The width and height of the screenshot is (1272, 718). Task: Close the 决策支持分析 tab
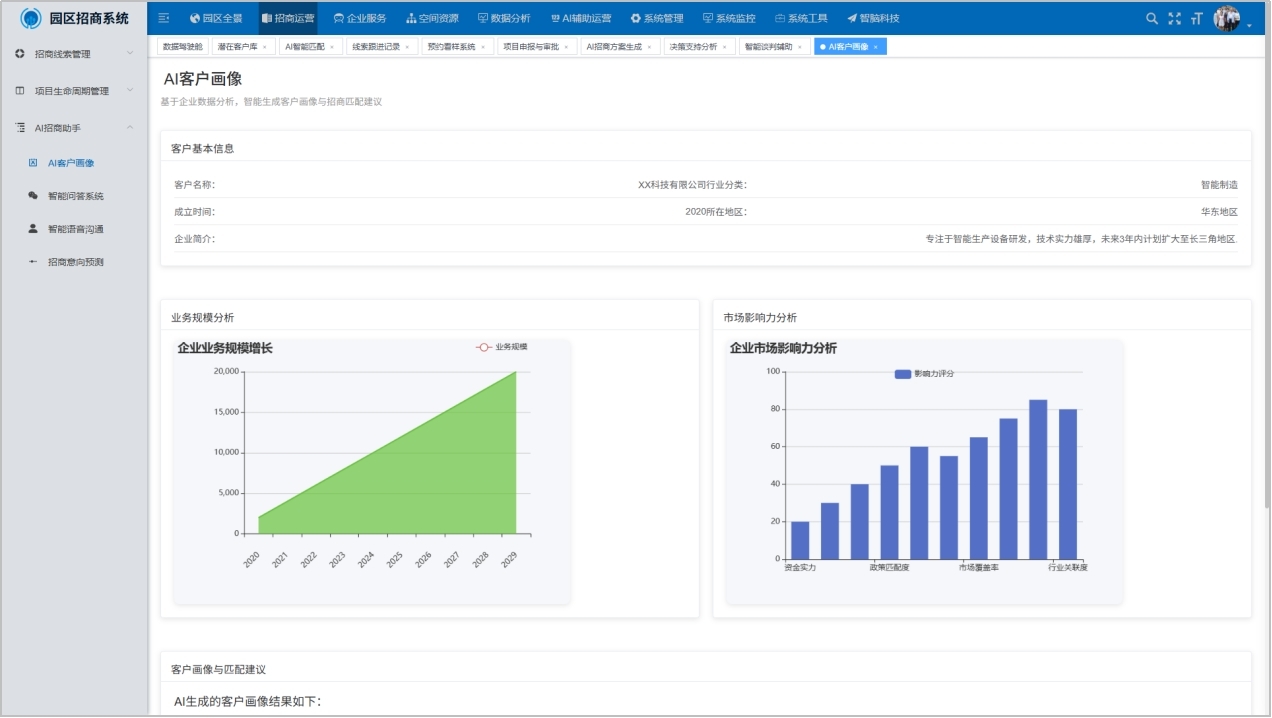pyautogui.click(x=724, y=47)
